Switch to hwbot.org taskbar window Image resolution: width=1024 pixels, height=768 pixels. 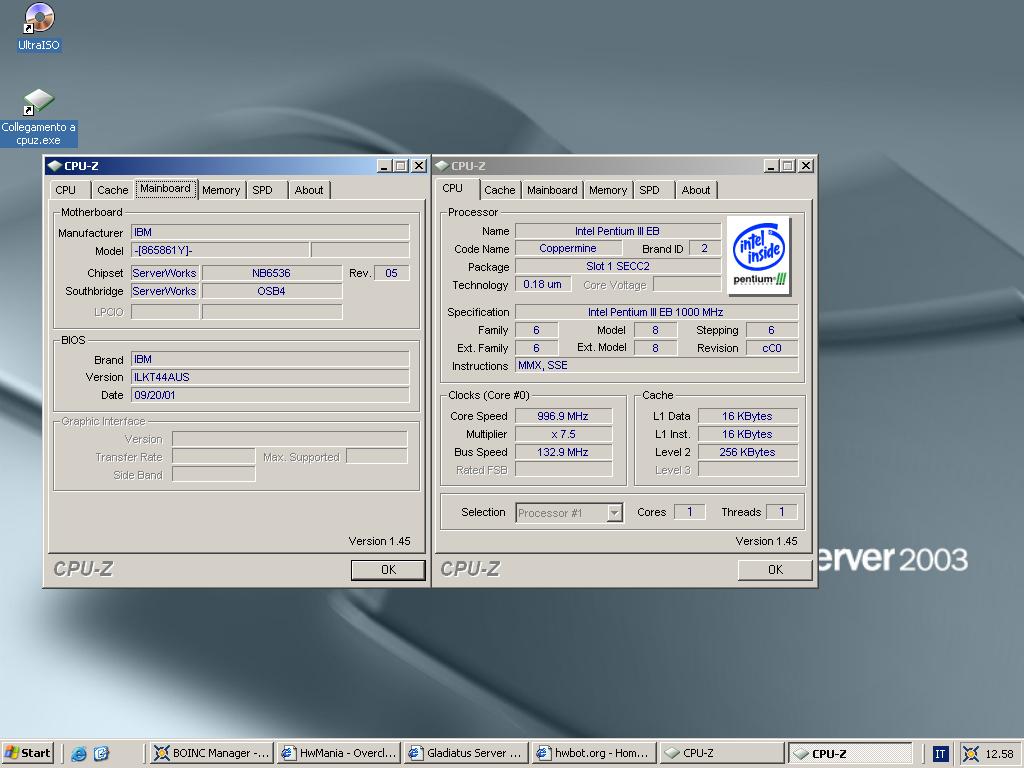pos(593,753)
